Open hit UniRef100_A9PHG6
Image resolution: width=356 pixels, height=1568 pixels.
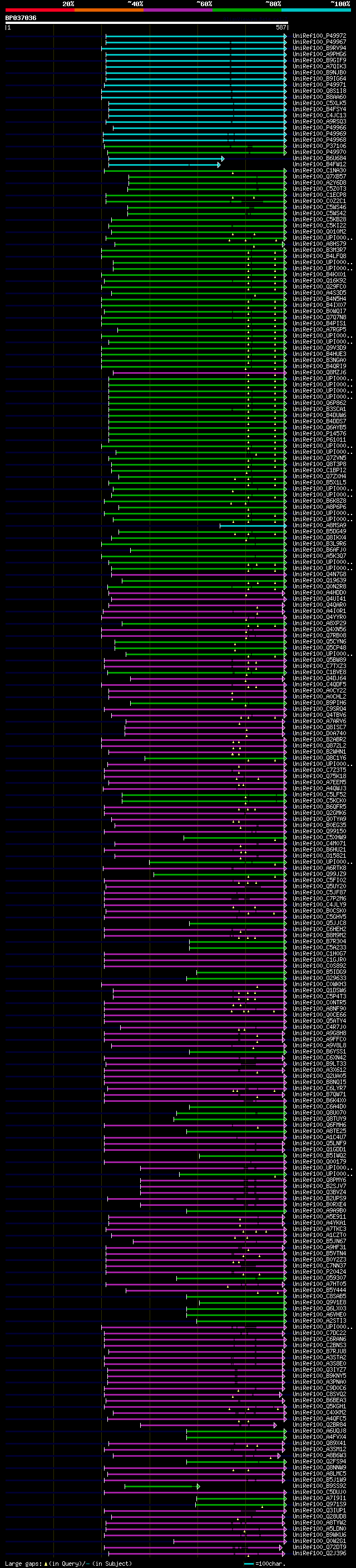(x=319, y=54)
